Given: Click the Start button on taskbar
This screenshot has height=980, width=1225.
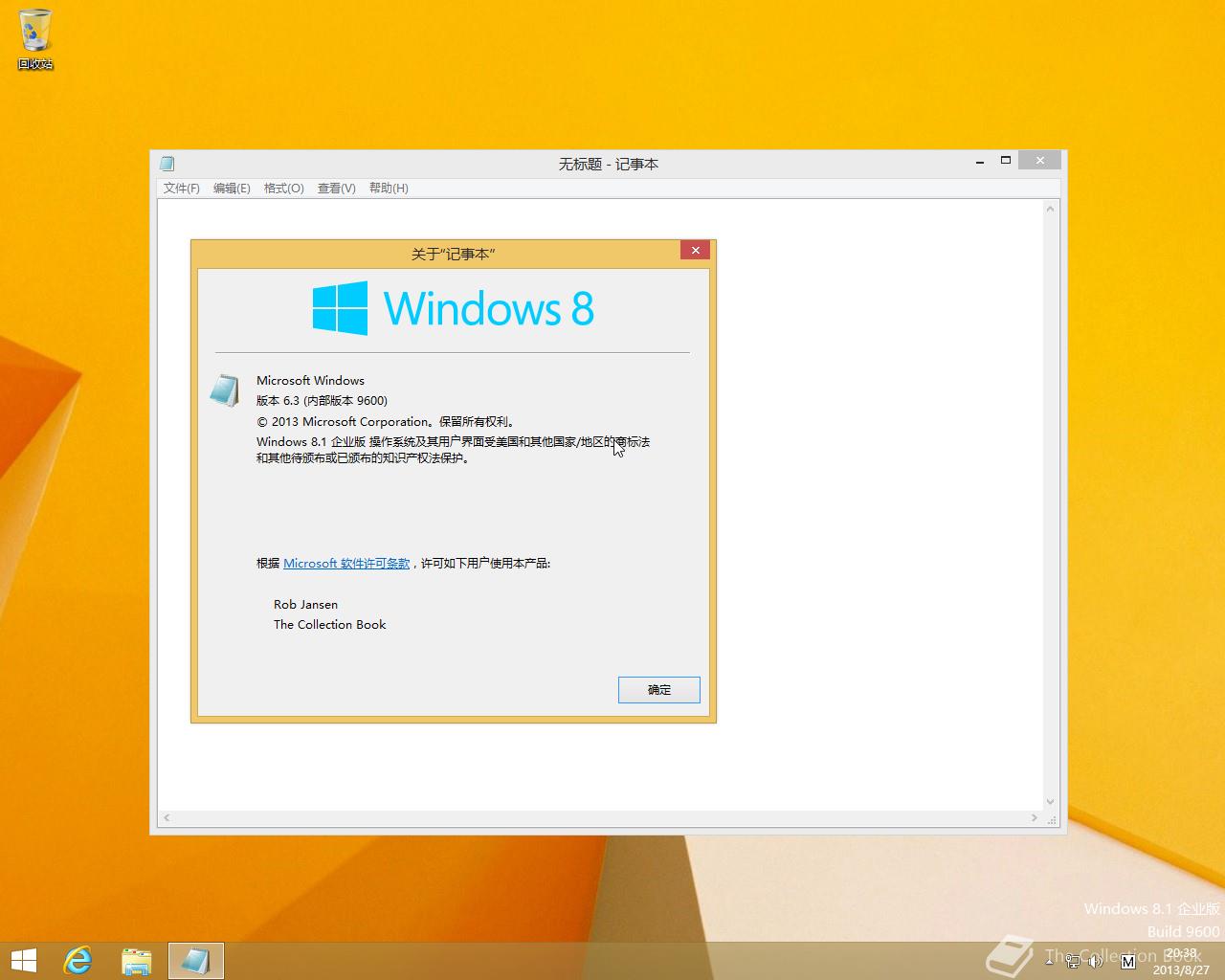Looking at the screenshot, I should point(23,961).
